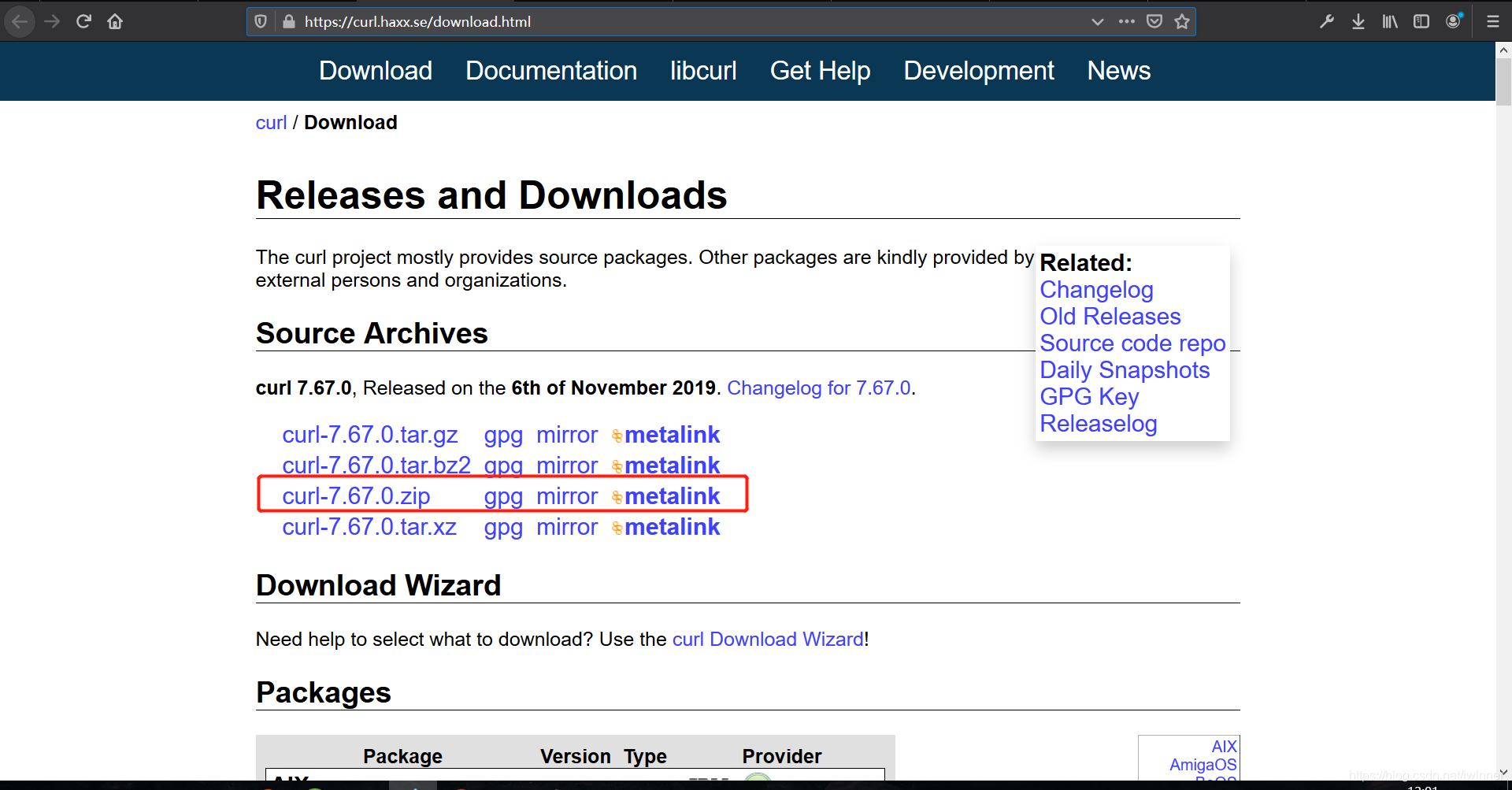This screenshot has height=790, width=1512.
Task: Open the Releaselog link
Action: click(1099, 424)
